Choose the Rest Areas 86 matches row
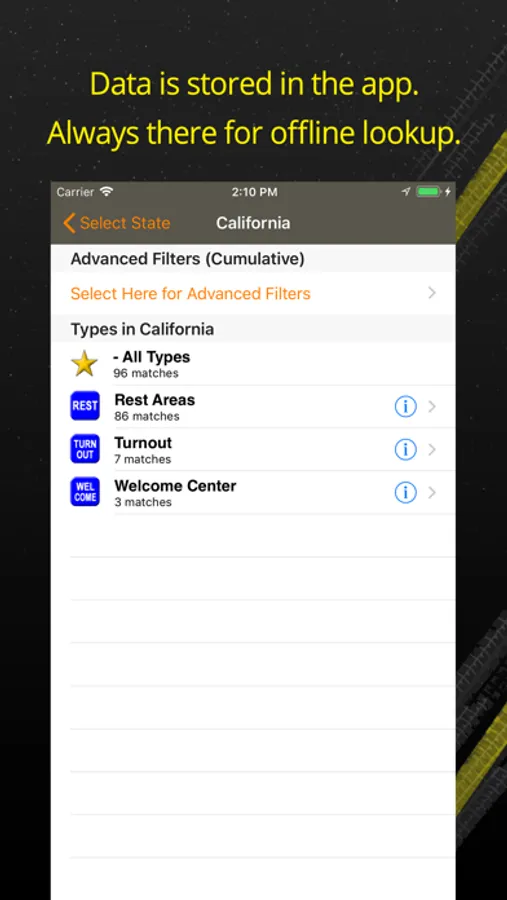This screenshot has height=900, width=507. coord(253,406)
